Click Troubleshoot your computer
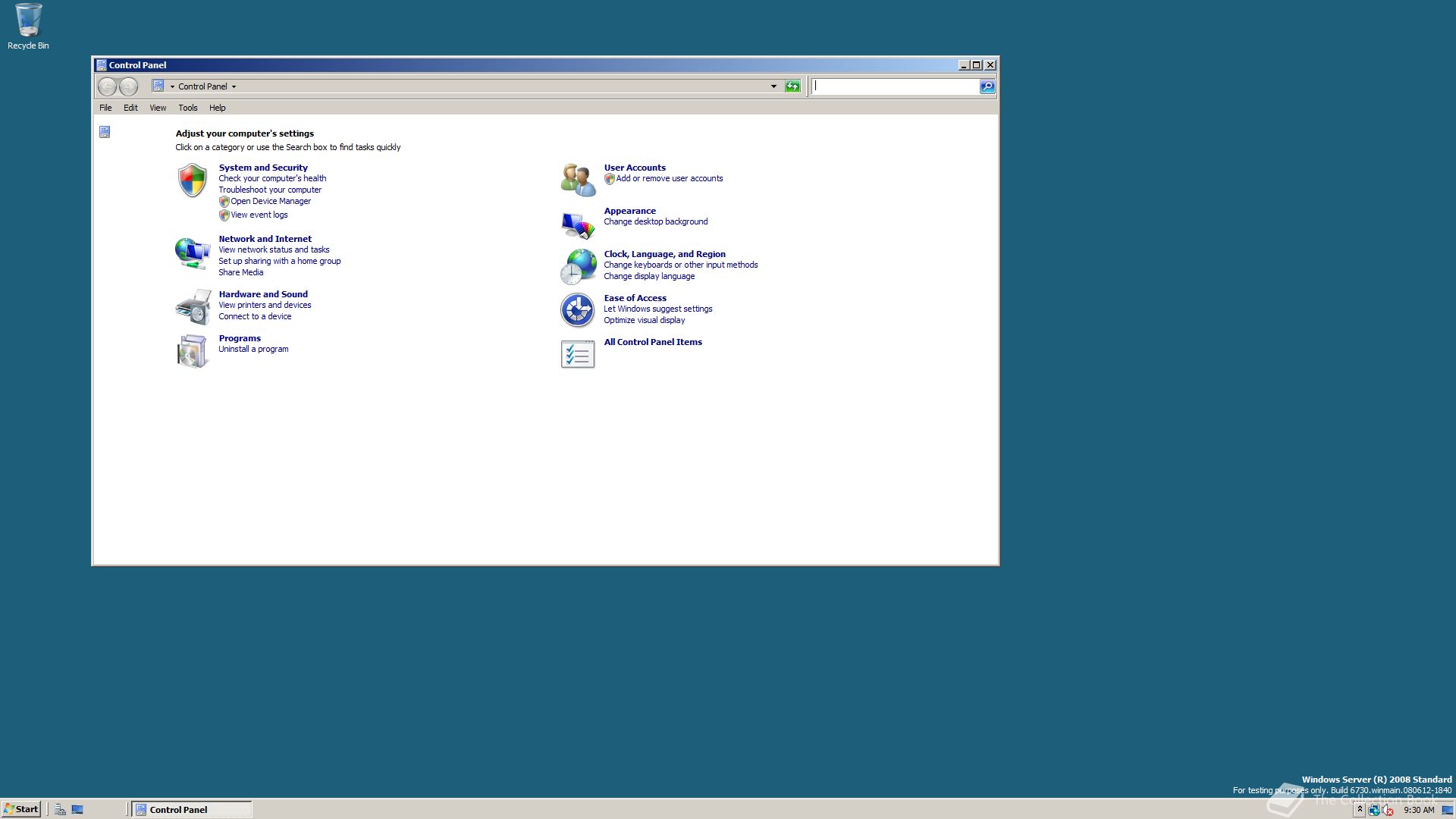This screenshot has width=1456, height=819. click(x=270, y=190)
